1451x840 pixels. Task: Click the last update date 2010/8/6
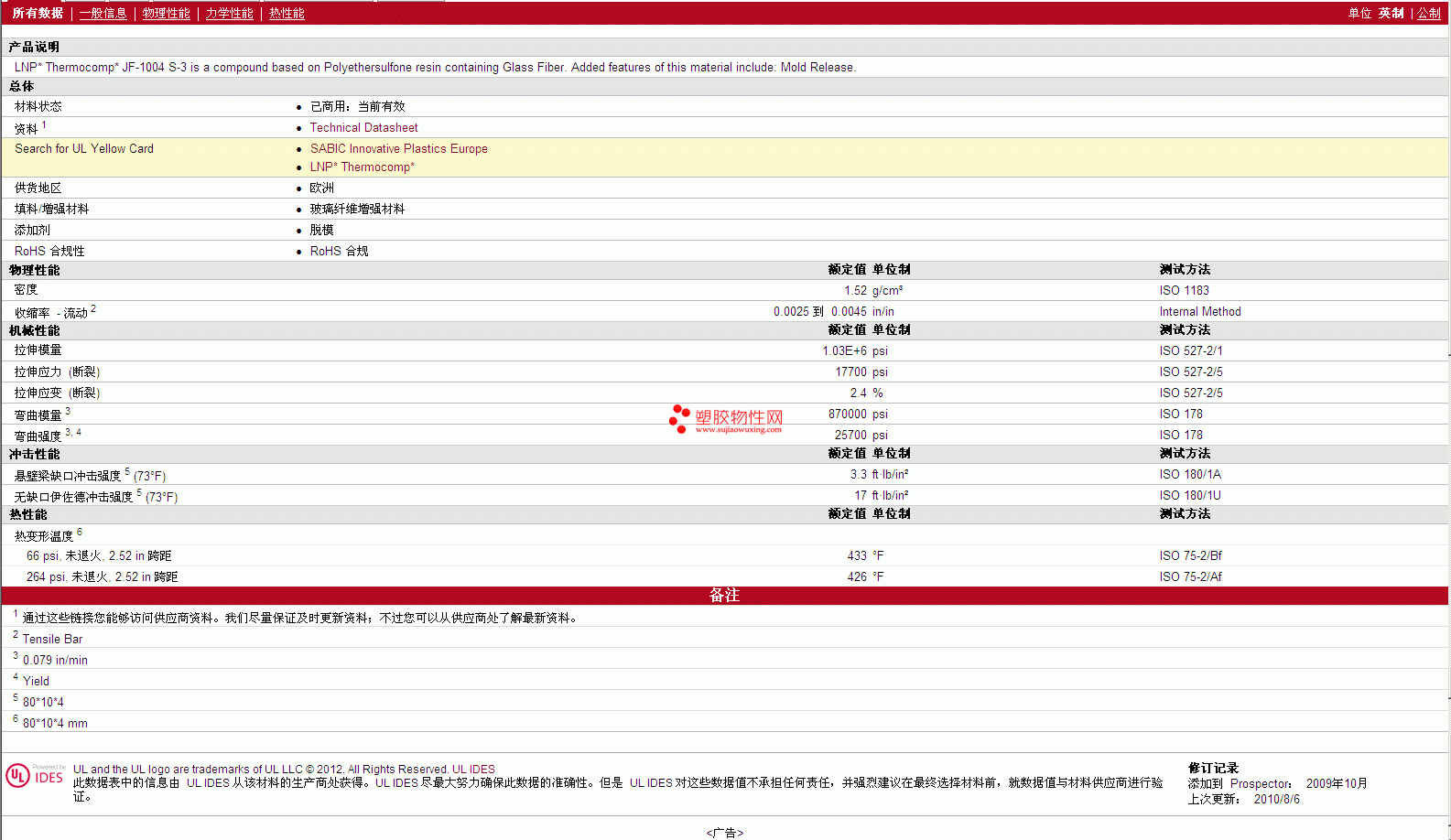point(1276,799)
